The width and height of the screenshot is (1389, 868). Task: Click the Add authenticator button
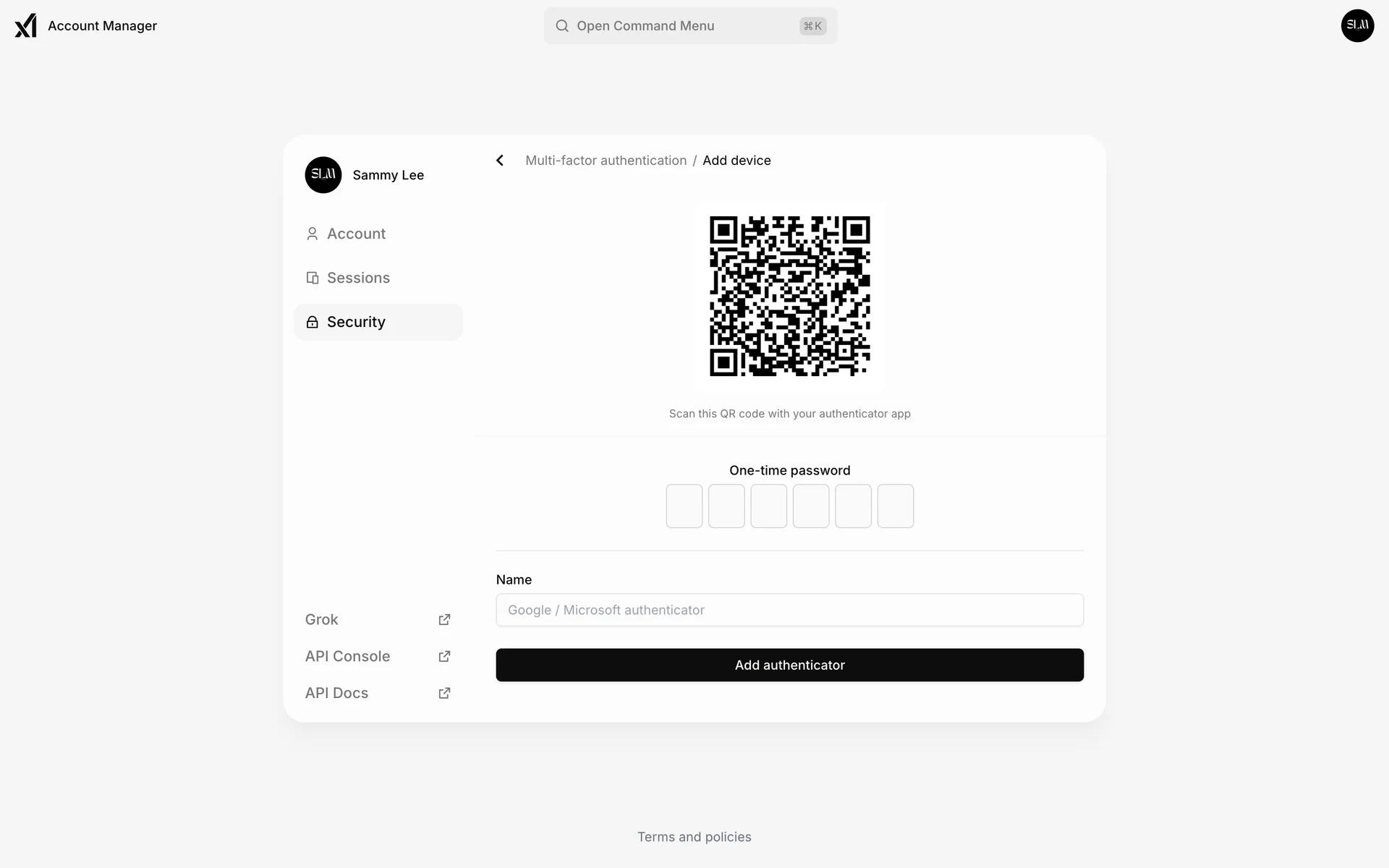789,665
